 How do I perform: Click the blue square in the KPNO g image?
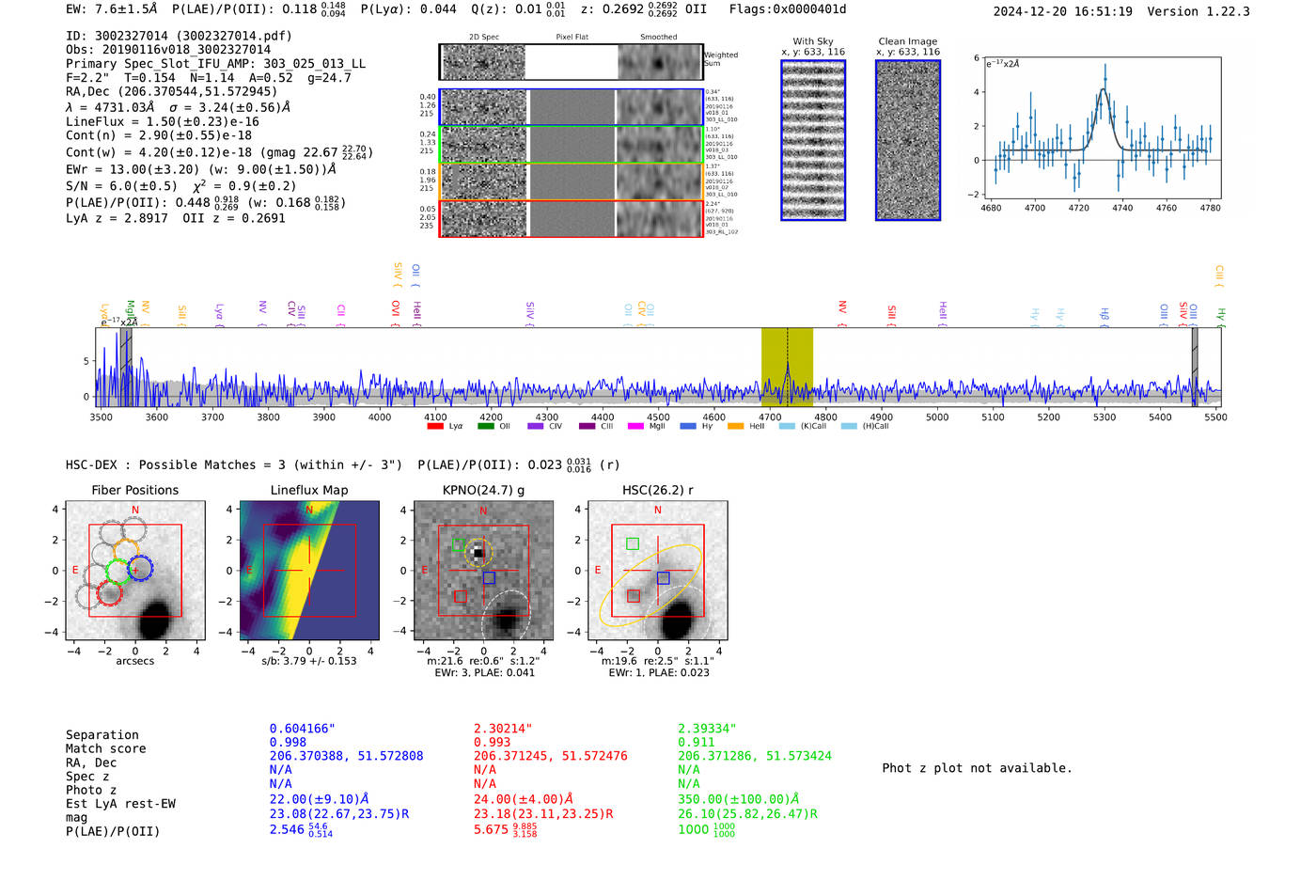(x=489, y=578)
